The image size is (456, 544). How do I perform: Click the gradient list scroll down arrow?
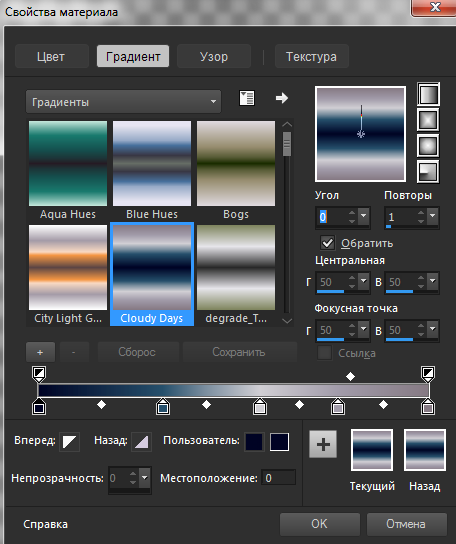287,321
